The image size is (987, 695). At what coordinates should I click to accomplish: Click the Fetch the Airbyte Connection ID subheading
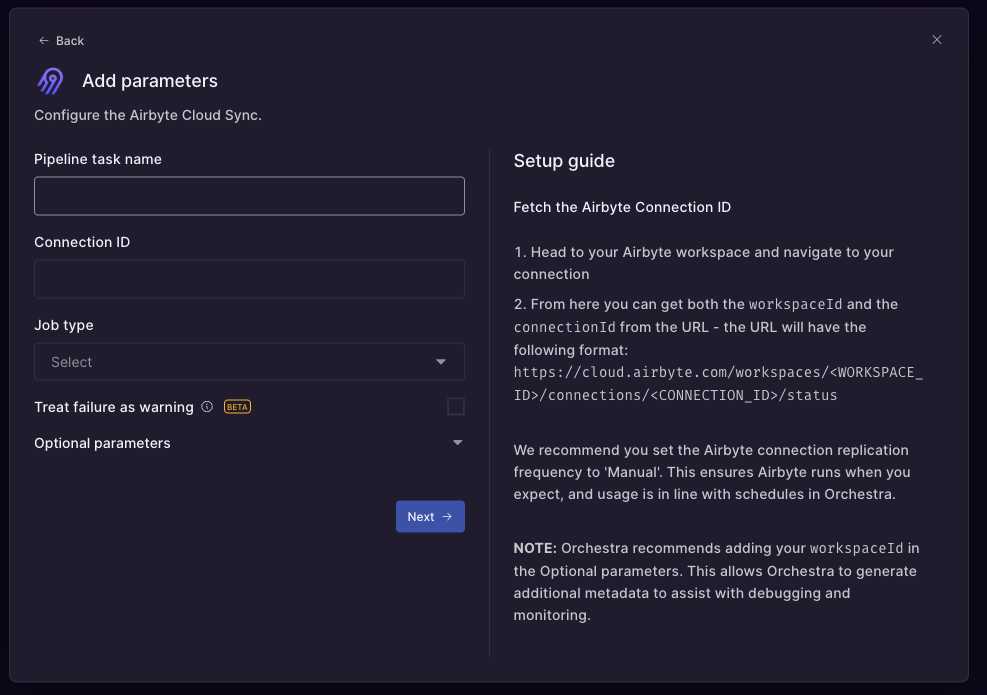(622, 207)
